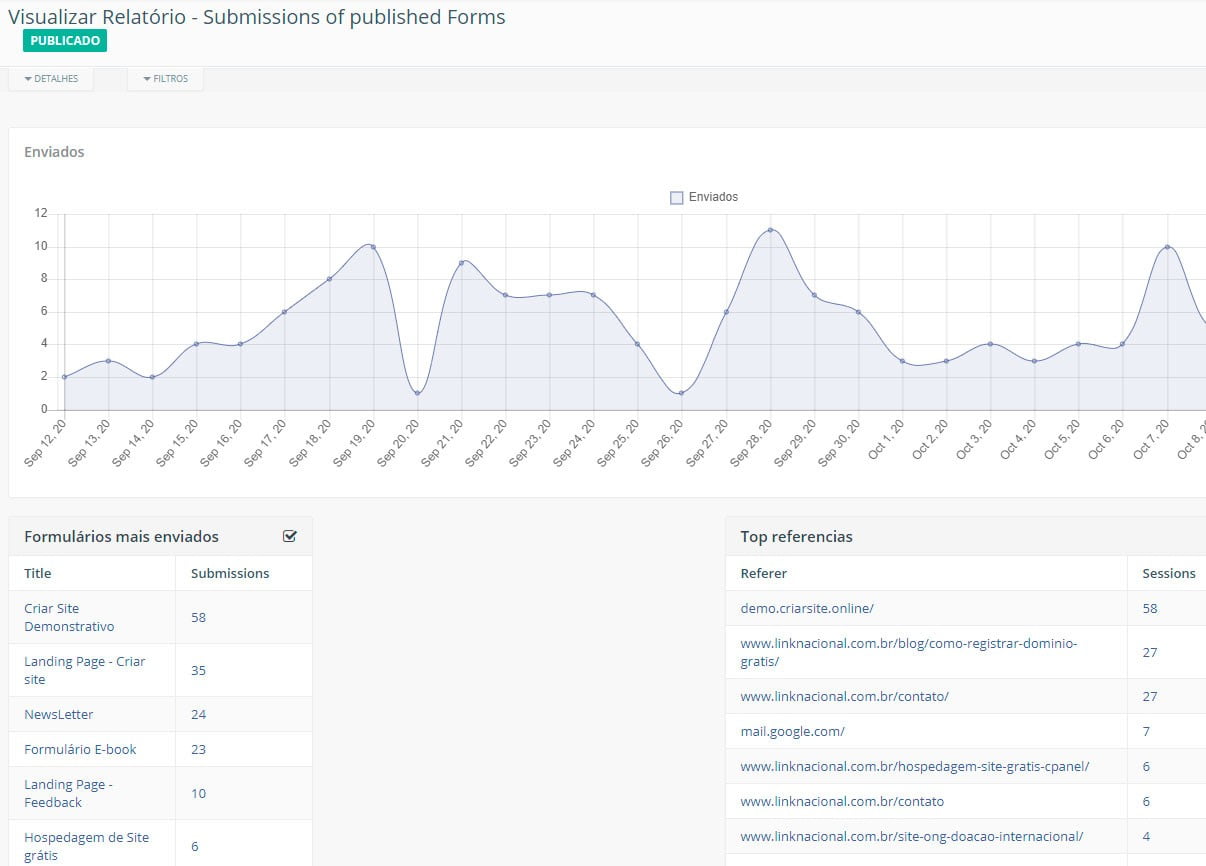Click the Oct 7 data point on chart
The image size is (1206, 866).
click(1167, 246)
